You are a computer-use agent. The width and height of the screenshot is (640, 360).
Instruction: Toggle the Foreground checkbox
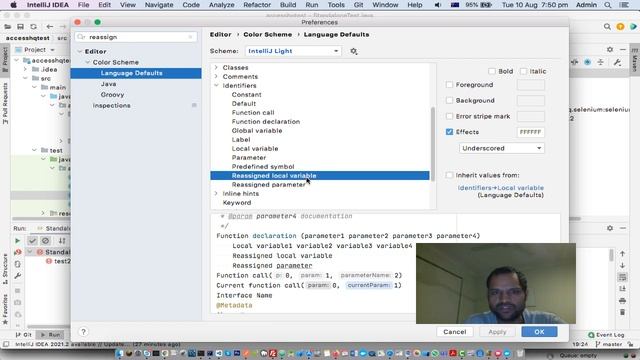pos(449,85)
